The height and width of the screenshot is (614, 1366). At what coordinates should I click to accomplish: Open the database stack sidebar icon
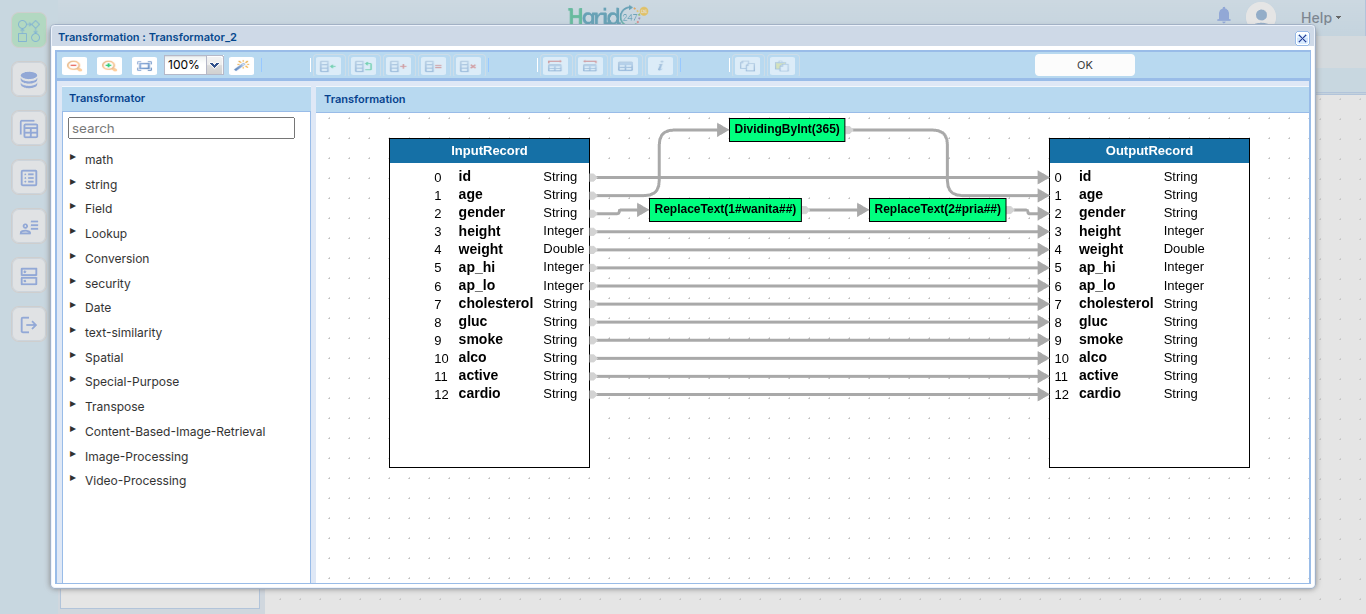tap(29, 79)
